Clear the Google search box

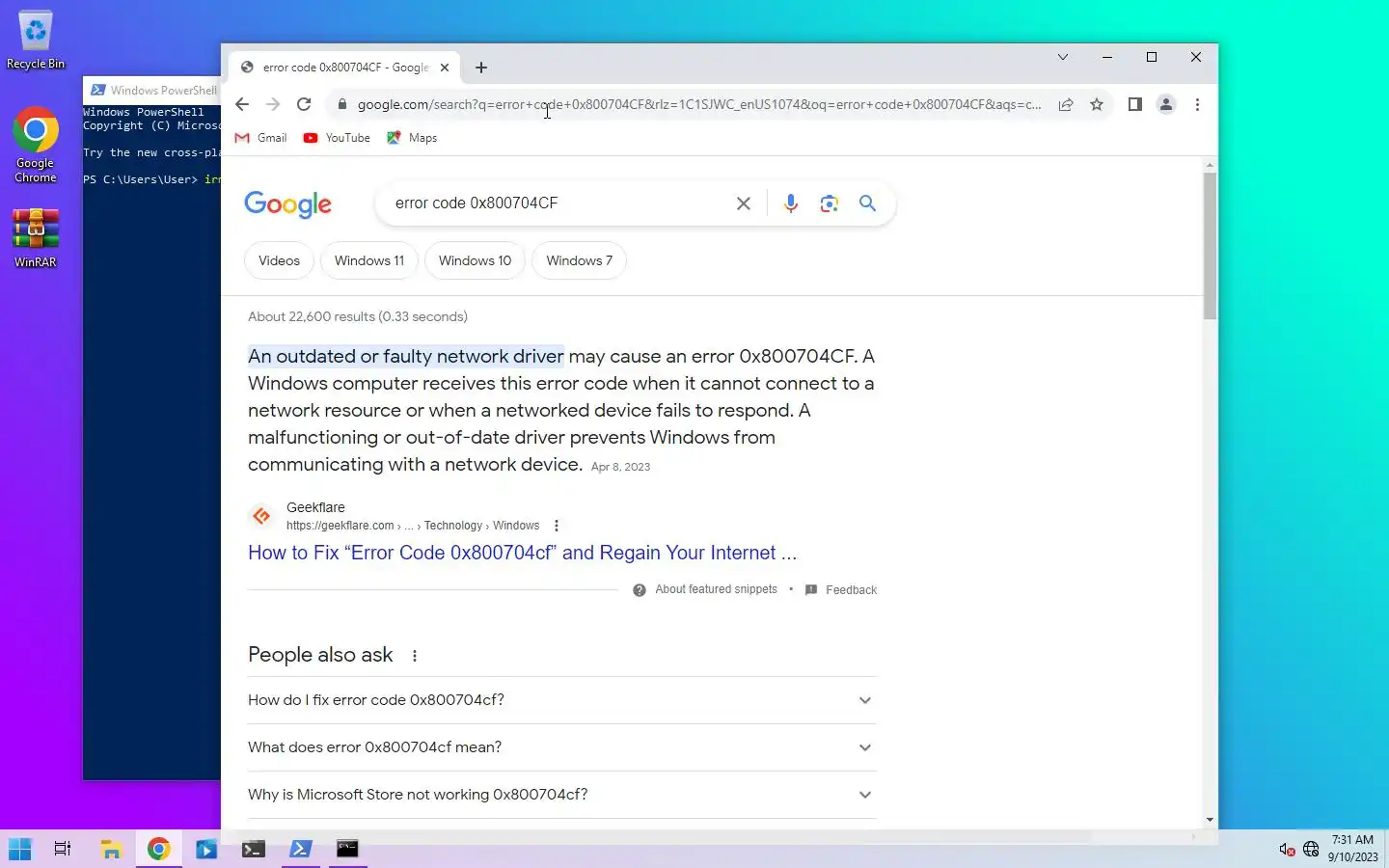point(744,203)
